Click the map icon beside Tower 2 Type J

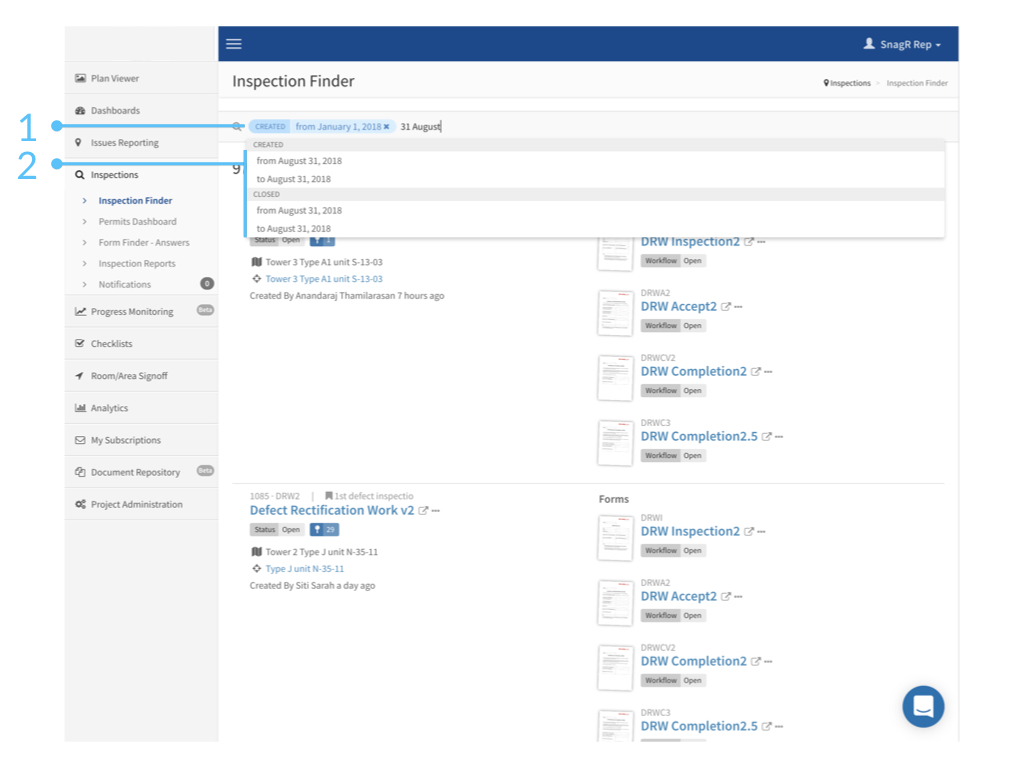coord(257,552)
